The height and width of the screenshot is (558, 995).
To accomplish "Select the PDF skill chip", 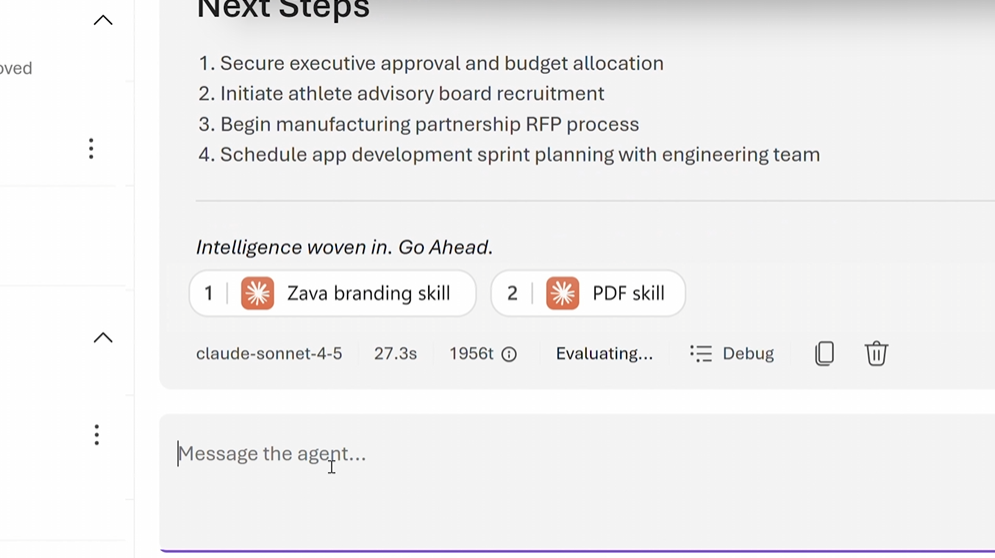I will click(588, 293).
